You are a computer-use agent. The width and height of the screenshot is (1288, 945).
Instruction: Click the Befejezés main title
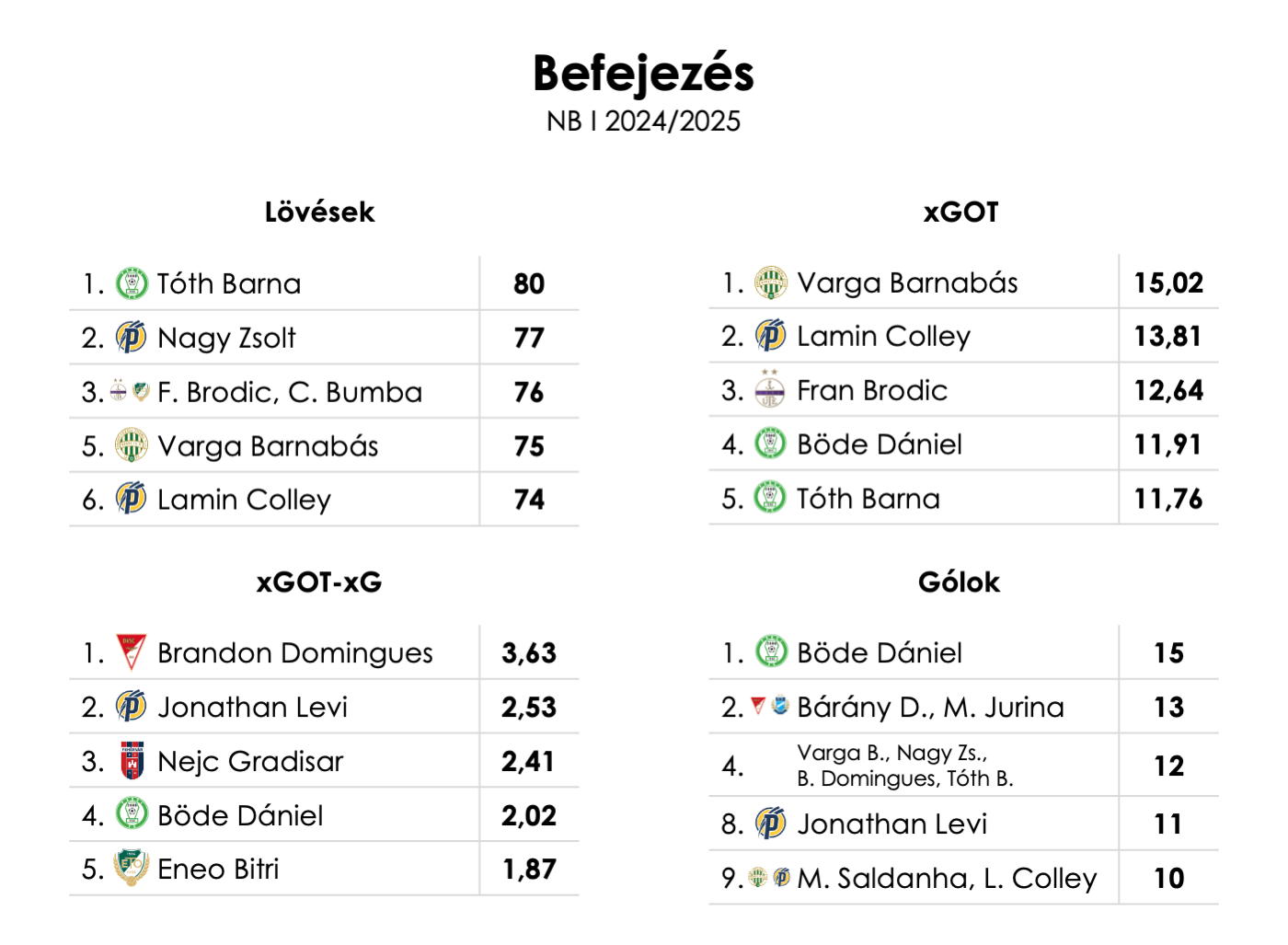[643, 74]
